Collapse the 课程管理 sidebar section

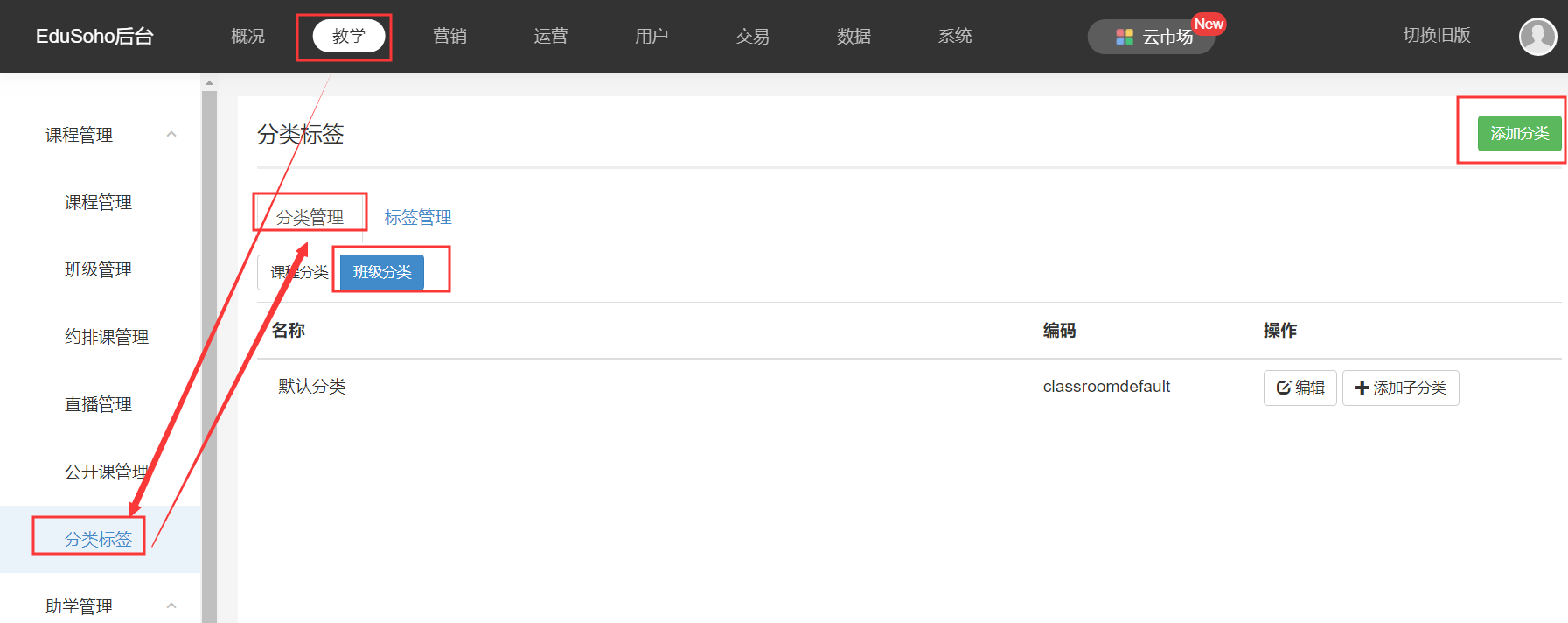171,135
